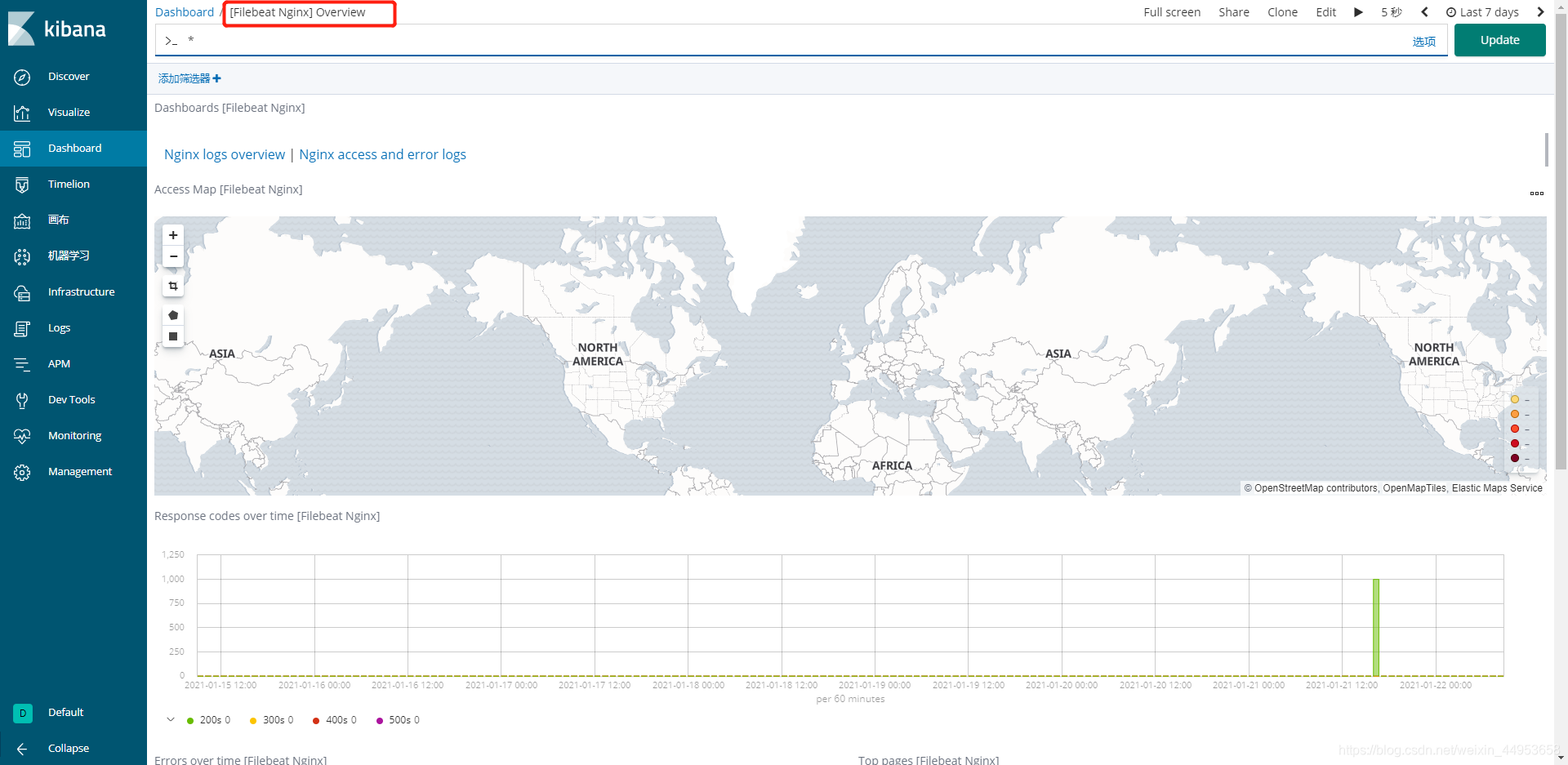Click the Update button
The image size is (1568, 765).
tap(1500, 40)
